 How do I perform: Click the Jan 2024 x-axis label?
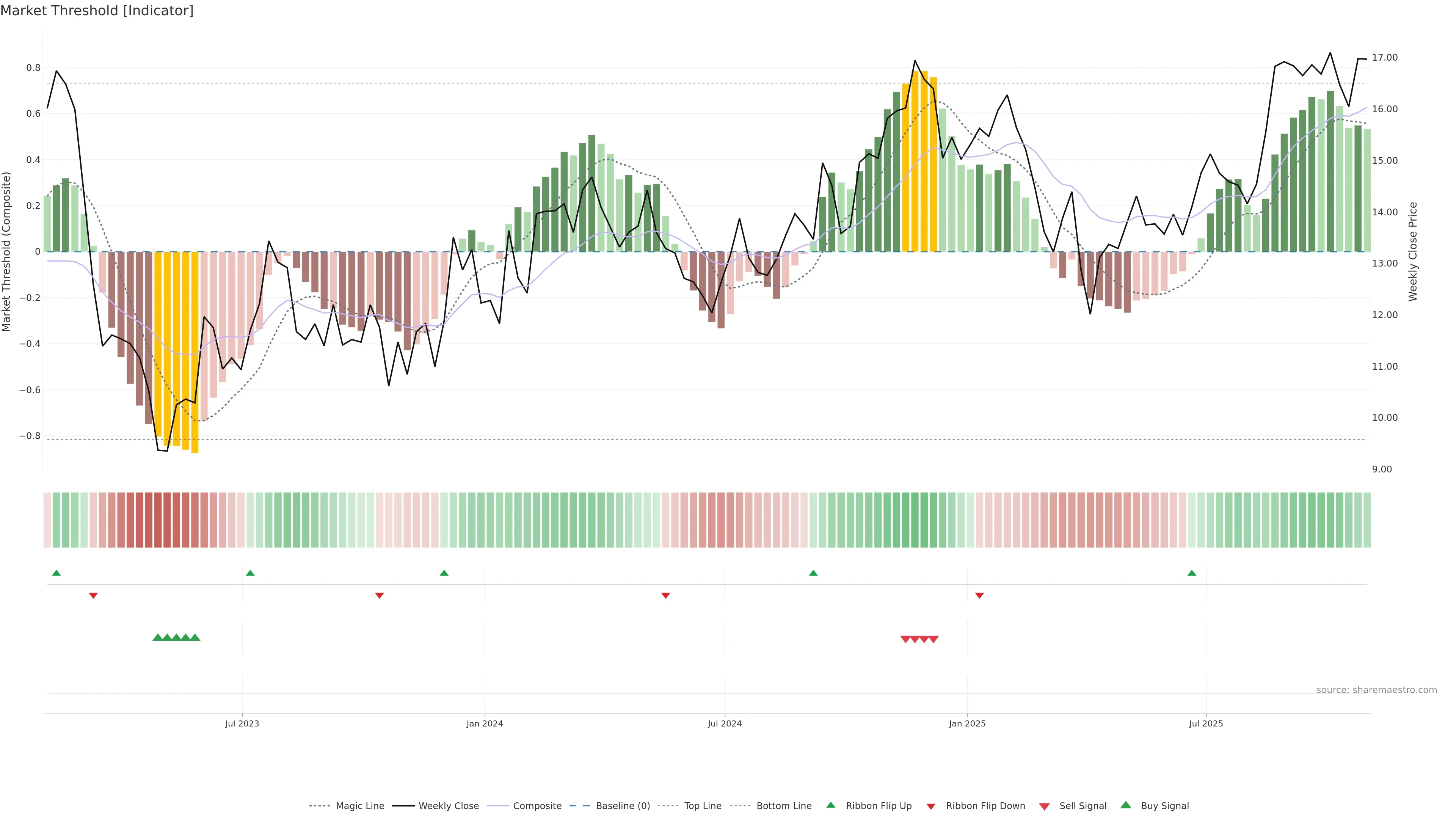pyautogui.click(x=485, y=723)
